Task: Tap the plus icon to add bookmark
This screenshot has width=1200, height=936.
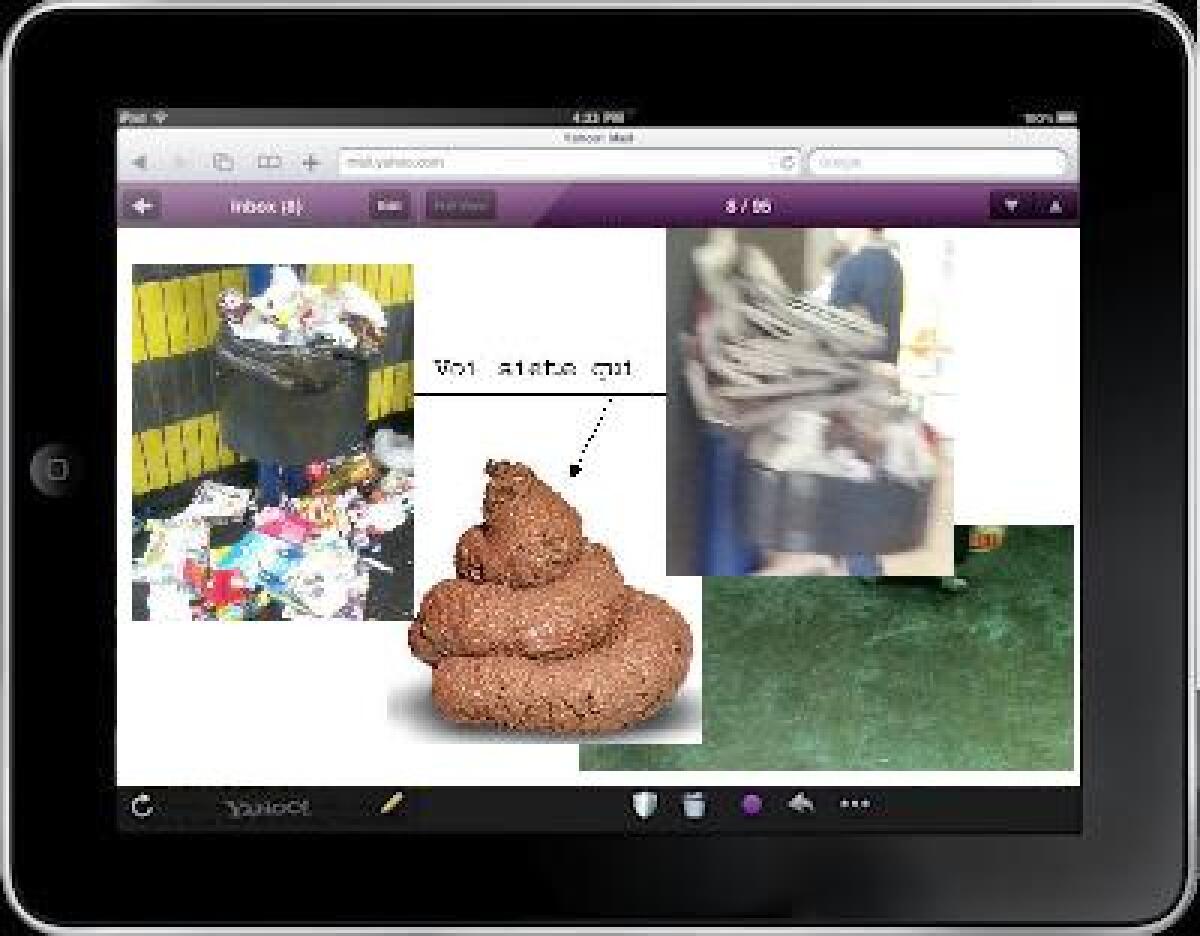Action: pos(311,163)
